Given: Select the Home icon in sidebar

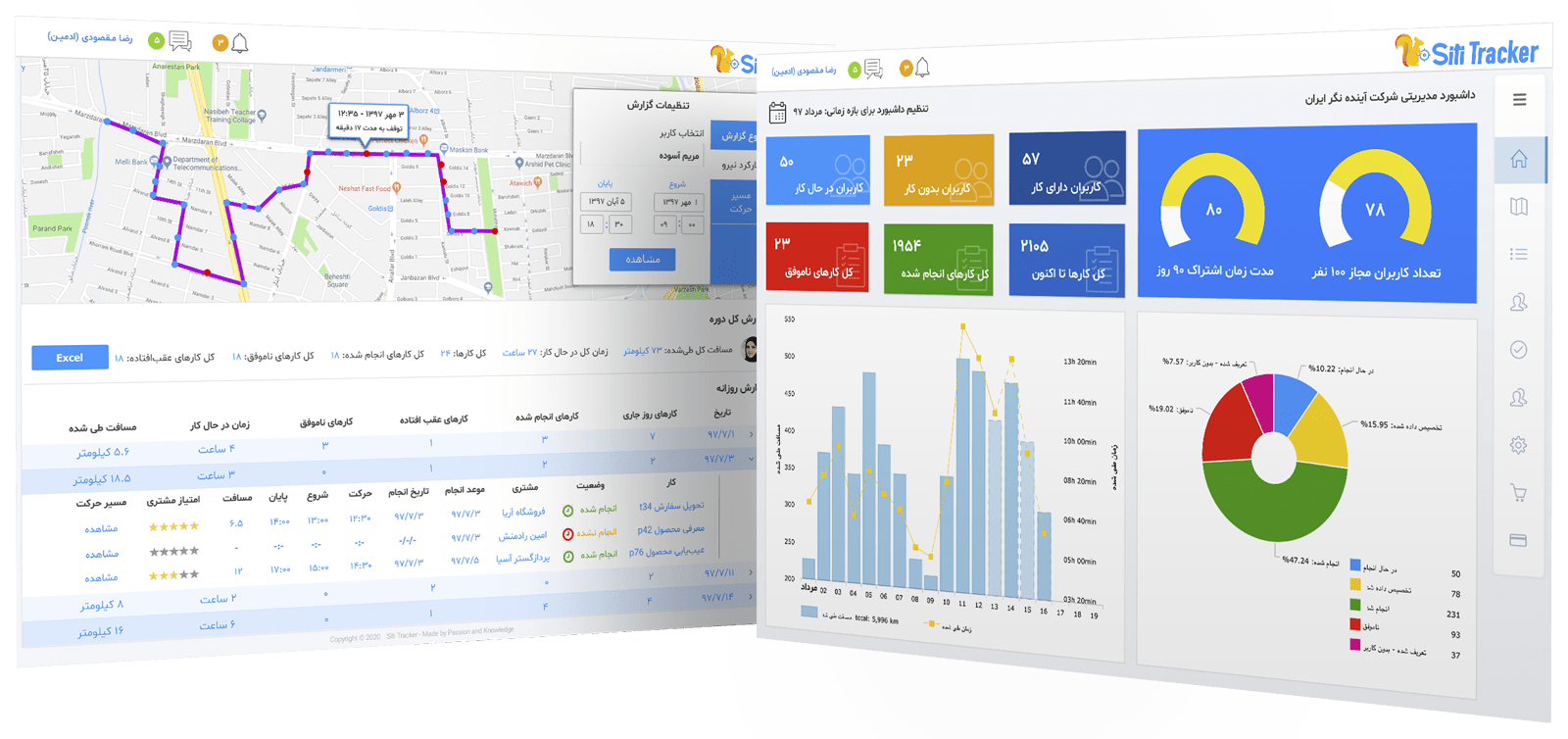Looking at the screenshot, I should point(1519,160).
